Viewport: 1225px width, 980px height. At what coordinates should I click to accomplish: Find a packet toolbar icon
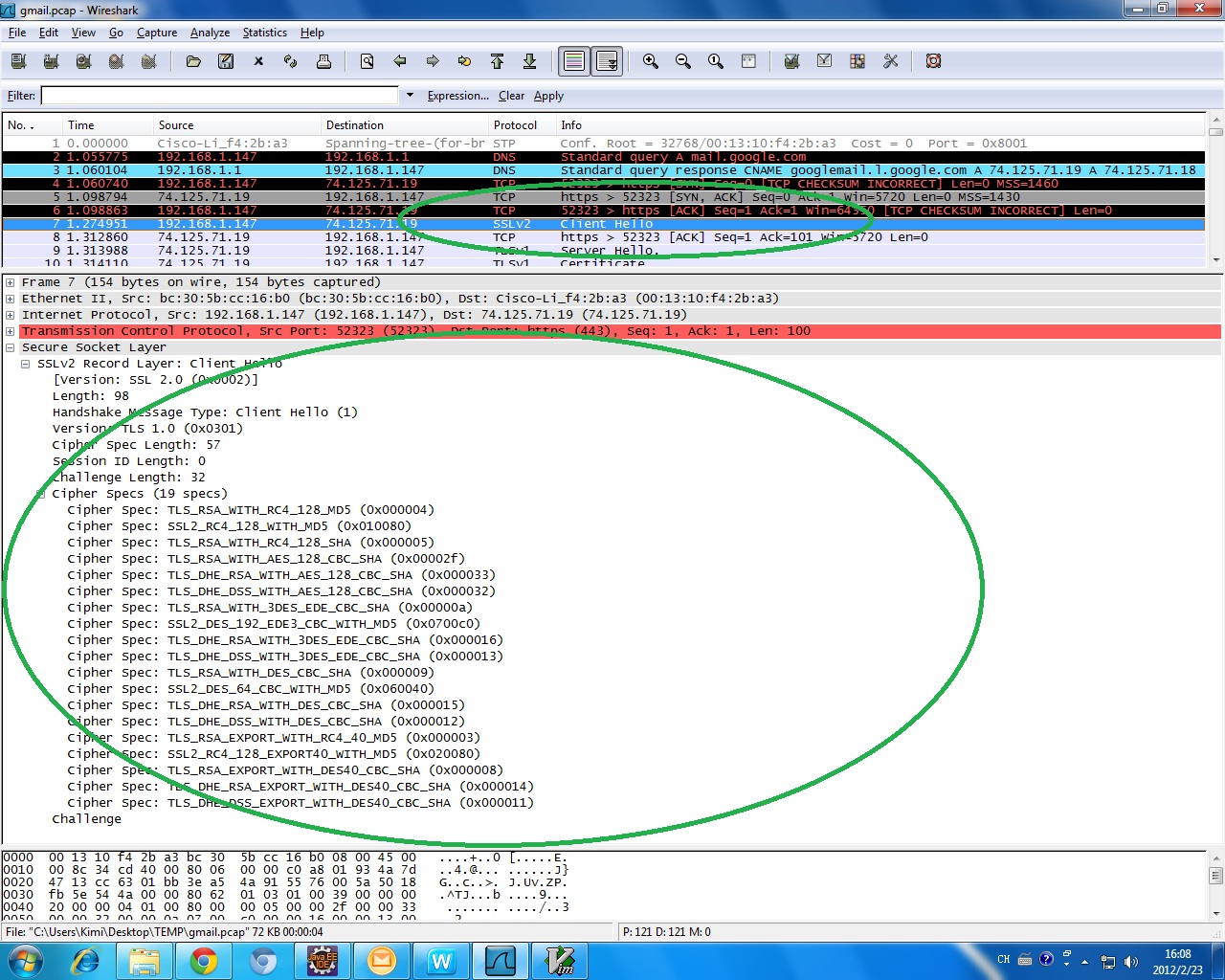tap(367, 61)
